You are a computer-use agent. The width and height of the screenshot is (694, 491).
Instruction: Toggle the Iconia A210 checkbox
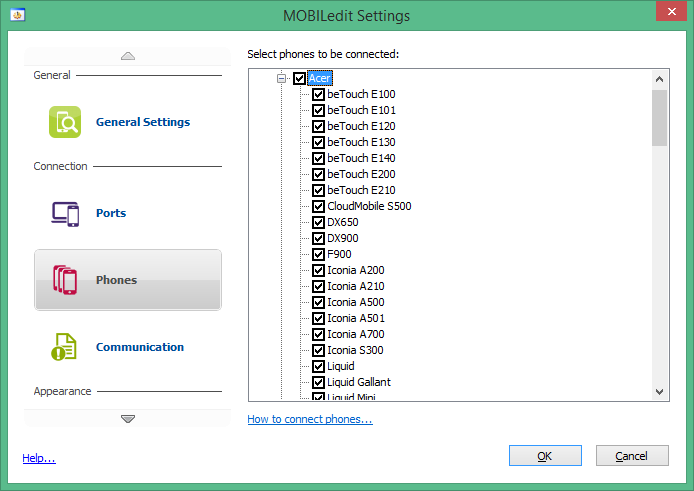[318, 286]
